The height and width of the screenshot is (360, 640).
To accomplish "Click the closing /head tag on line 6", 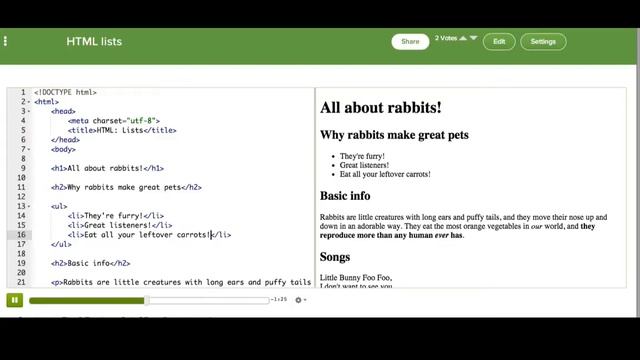I will point(65,140).
